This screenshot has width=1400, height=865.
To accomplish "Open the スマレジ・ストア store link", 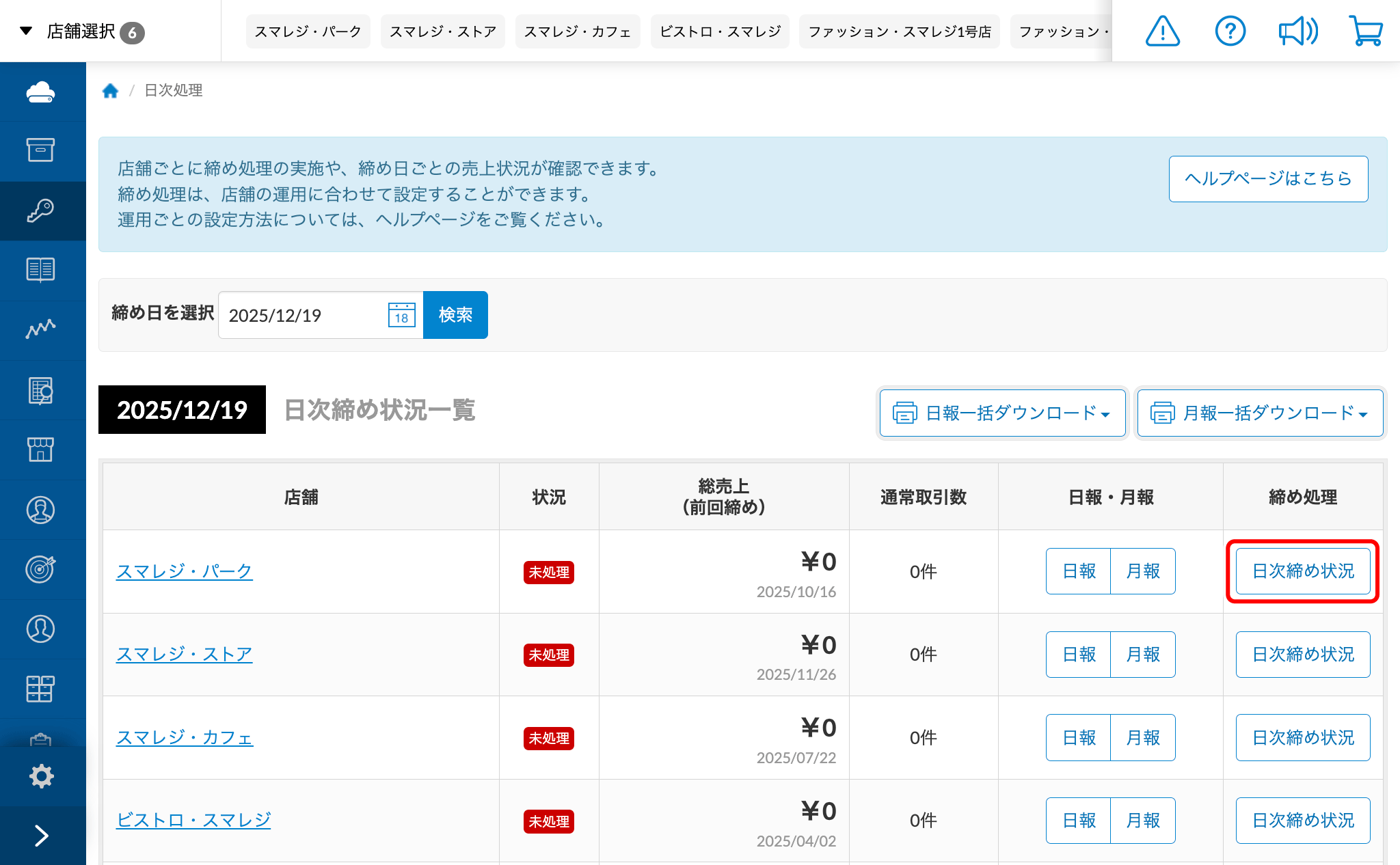I will tap(184, 655).
